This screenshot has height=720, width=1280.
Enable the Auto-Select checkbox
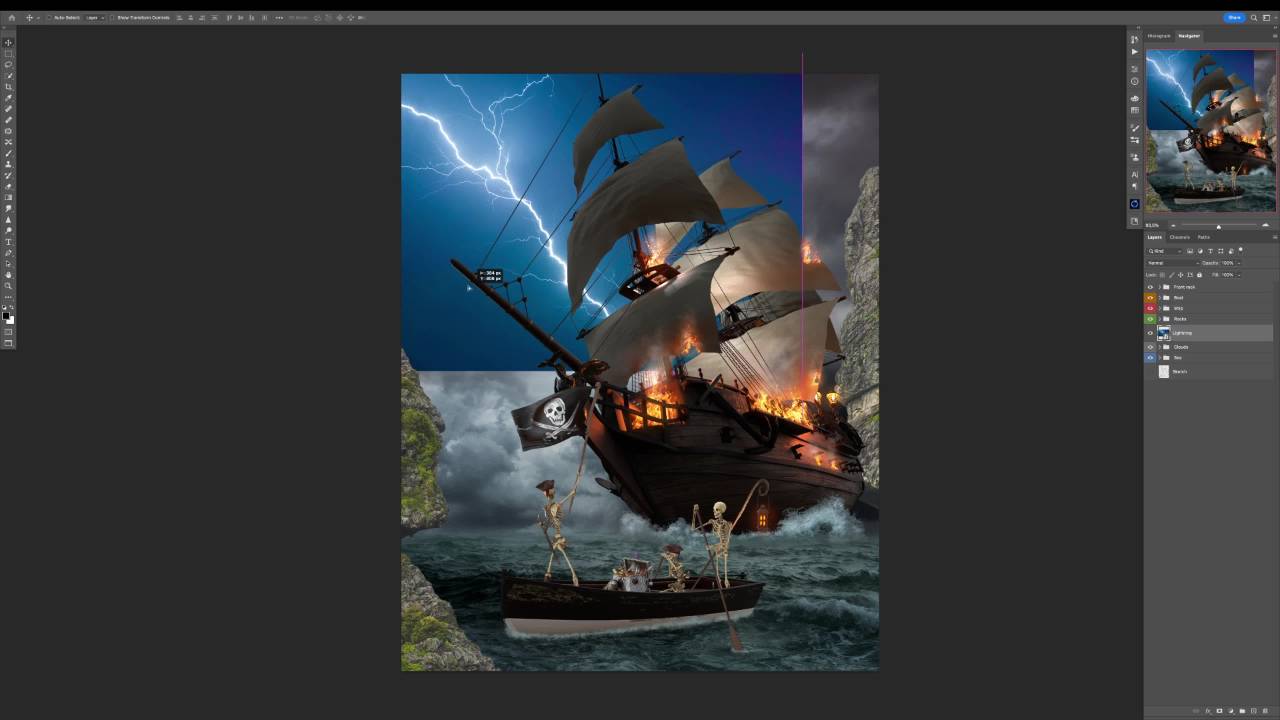point(49,18)
